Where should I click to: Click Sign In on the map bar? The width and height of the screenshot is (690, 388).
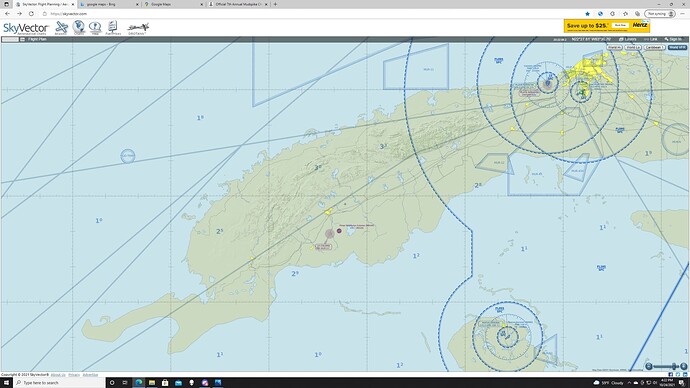[673, 39]
